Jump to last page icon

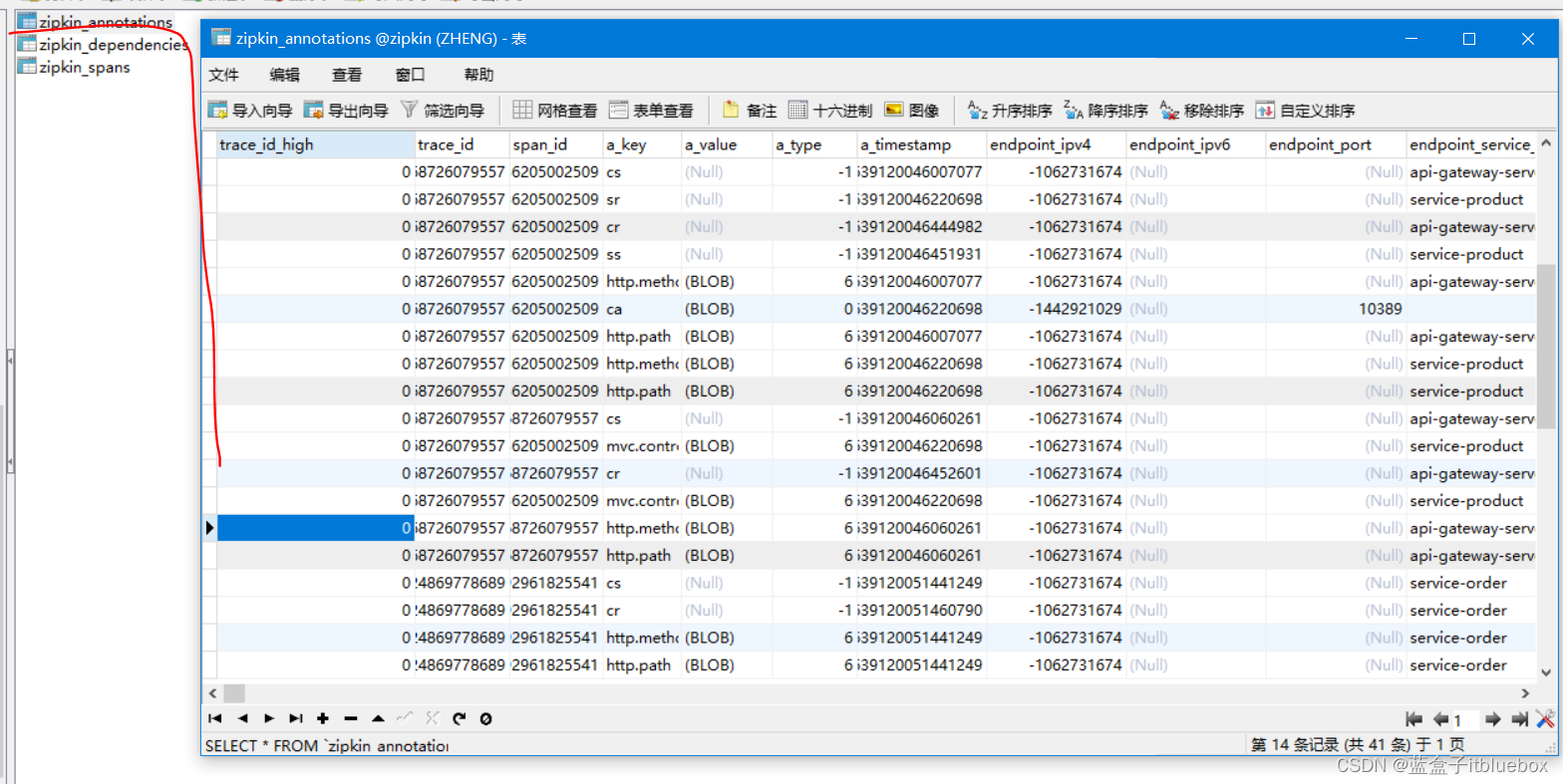click(x=1520, y=719)
